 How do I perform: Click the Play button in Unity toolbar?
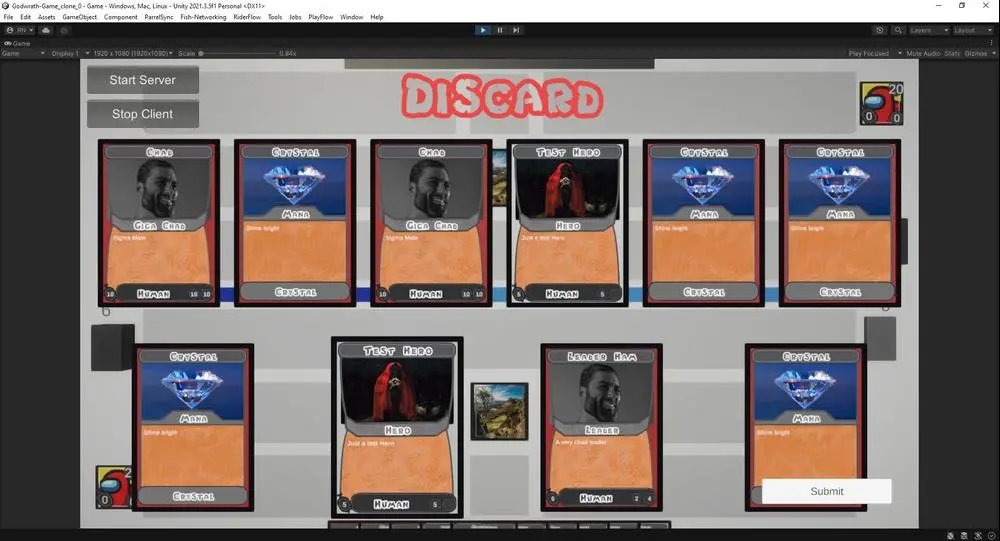pos(483,30)
